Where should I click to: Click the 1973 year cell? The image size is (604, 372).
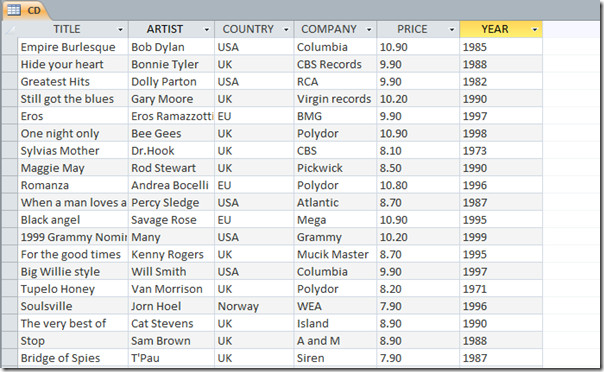501,151
